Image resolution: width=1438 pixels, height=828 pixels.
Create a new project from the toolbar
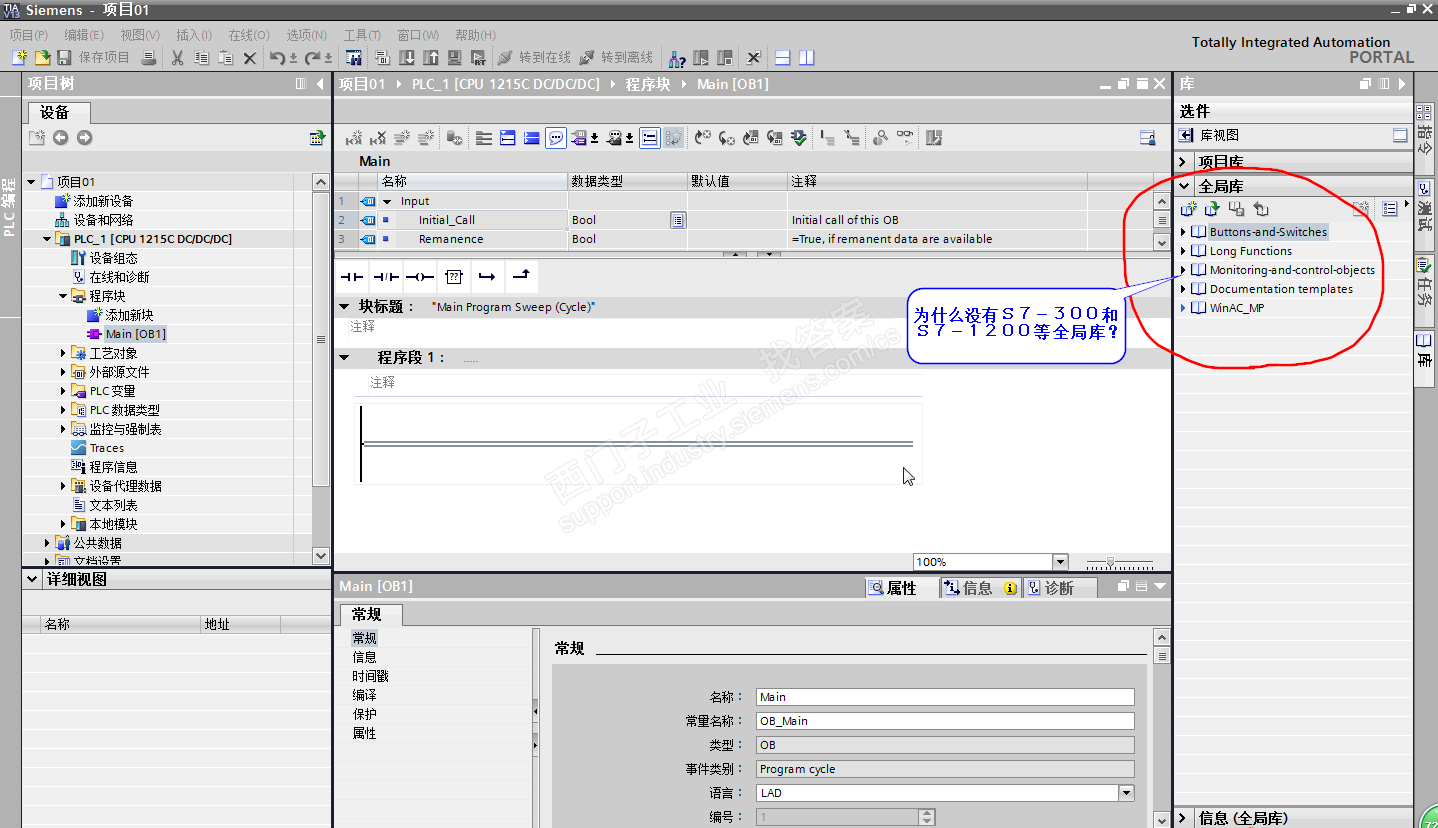point(19,58)
